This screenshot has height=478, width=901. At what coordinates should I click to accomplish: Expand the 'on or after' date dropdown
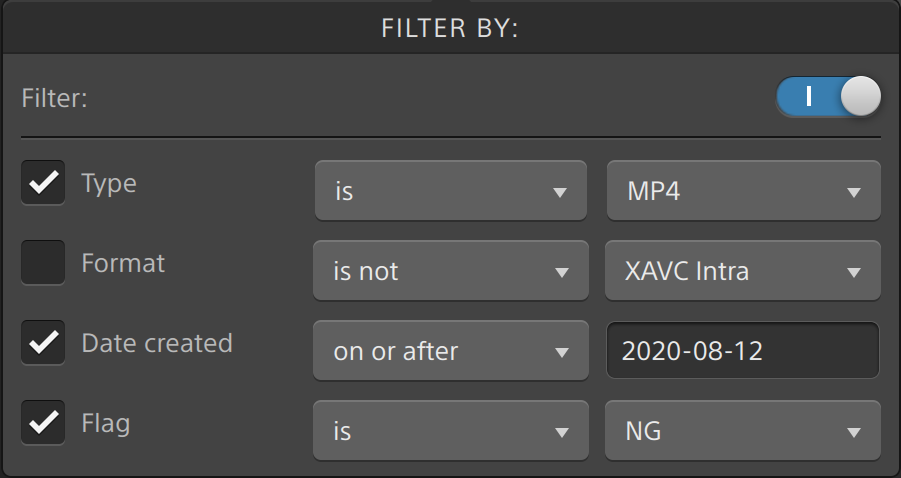[x=450, y=350]
